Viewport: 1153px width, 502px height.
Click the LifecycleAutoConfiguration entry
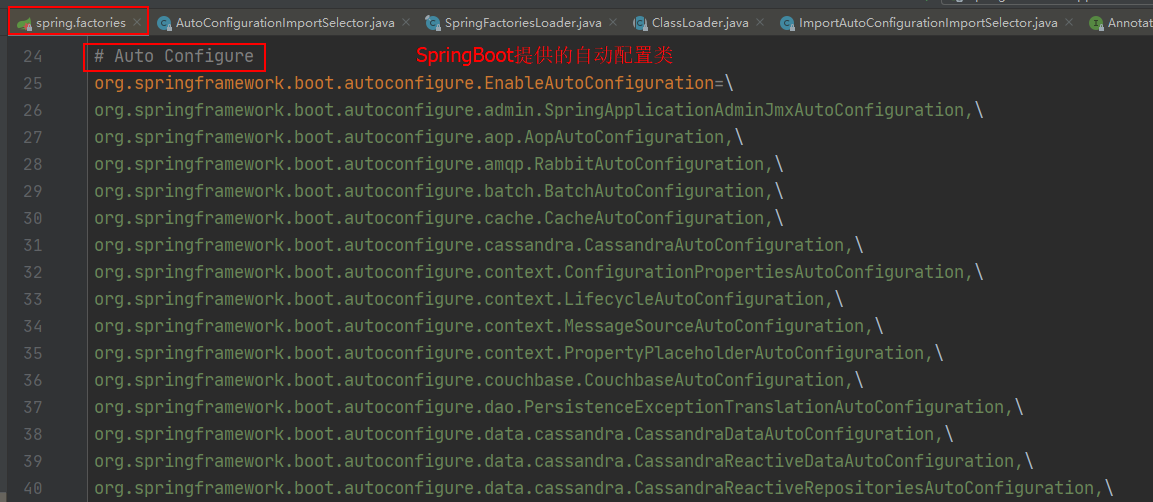tap(469, 299)
